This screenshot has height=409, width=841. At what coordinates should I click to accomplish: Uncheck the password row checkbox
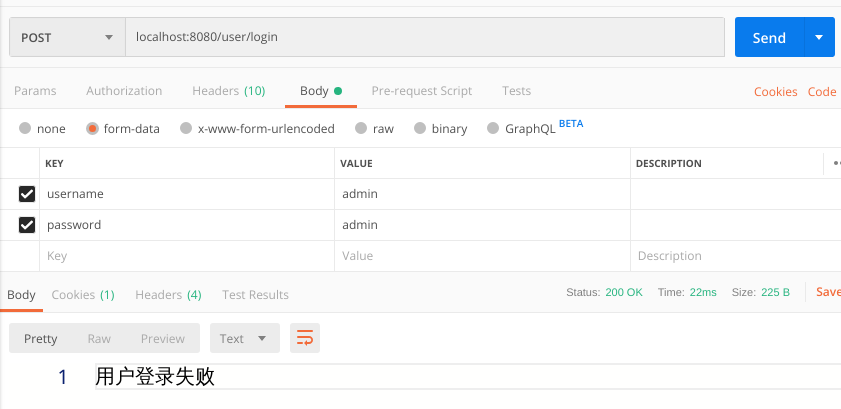(x=27, y=225)
